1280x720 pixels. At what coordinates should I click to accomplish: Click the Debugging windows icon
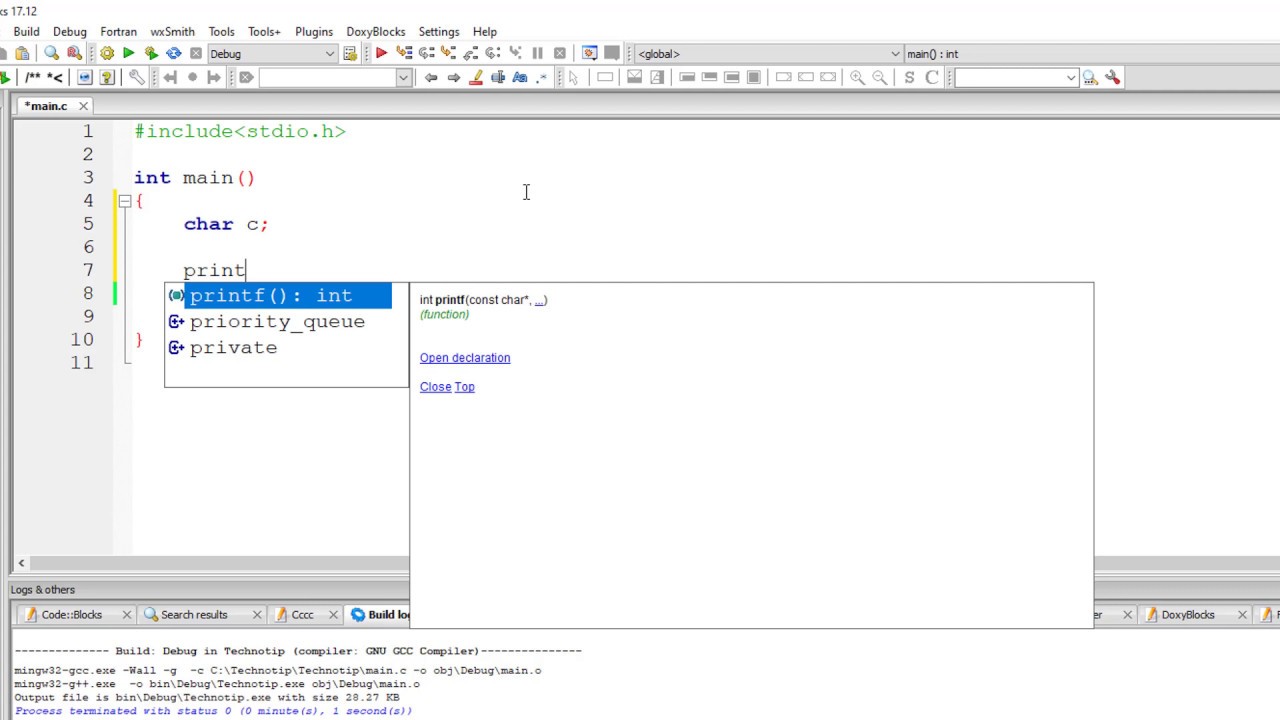pyautogui.click(x=589, y=53)
